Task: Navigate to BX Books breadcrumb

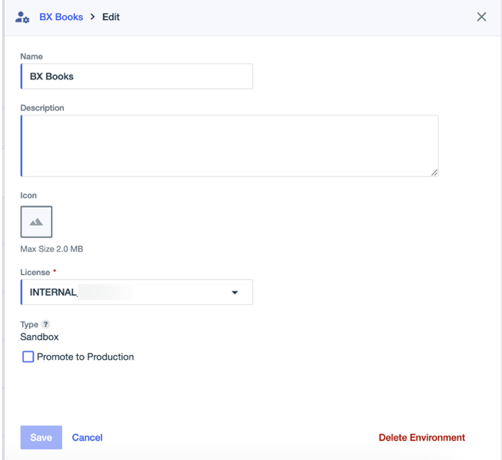Action: [61, 17]
